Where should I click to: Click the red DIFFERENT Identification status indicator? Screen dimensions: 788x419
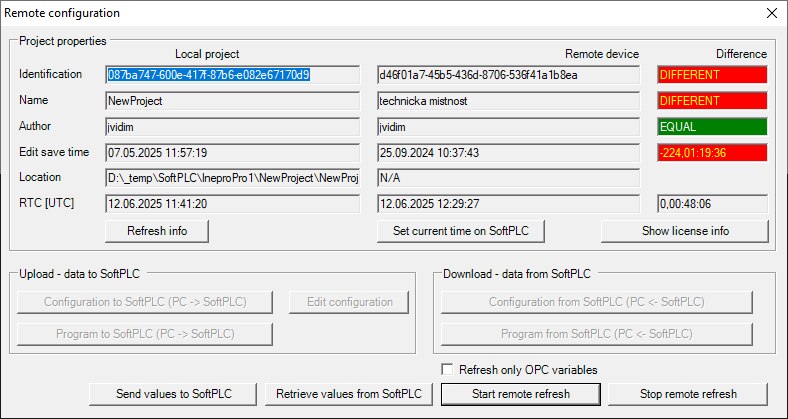tap(711, 75)
